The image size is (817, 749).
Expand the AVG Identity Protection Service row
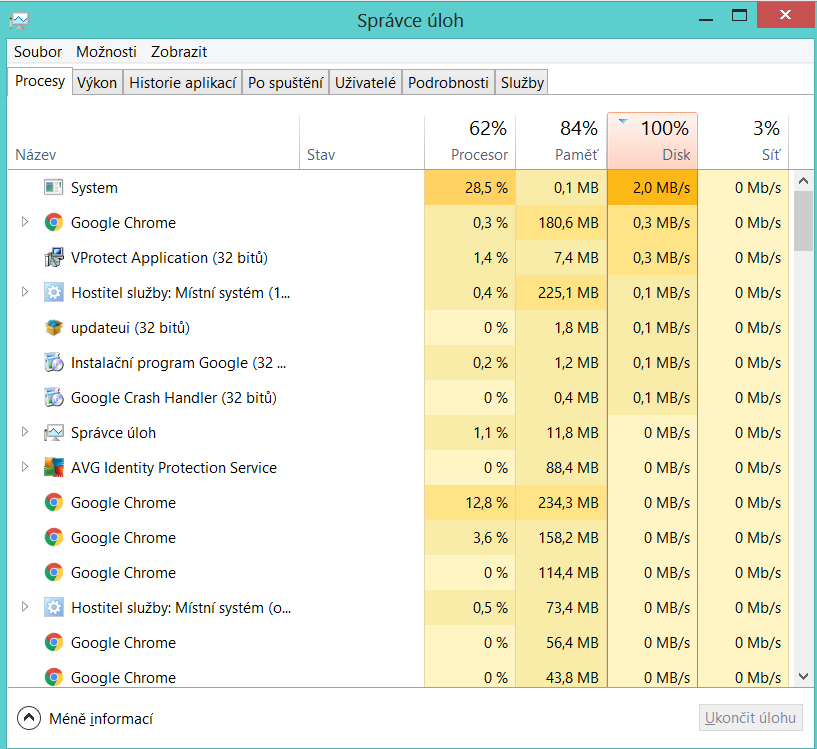point(25,467)
